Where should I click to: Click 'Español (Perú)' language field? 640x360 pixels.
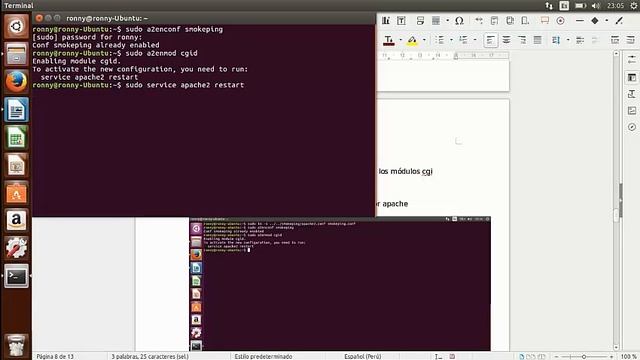pyautogui.click(x=362, y=356)
